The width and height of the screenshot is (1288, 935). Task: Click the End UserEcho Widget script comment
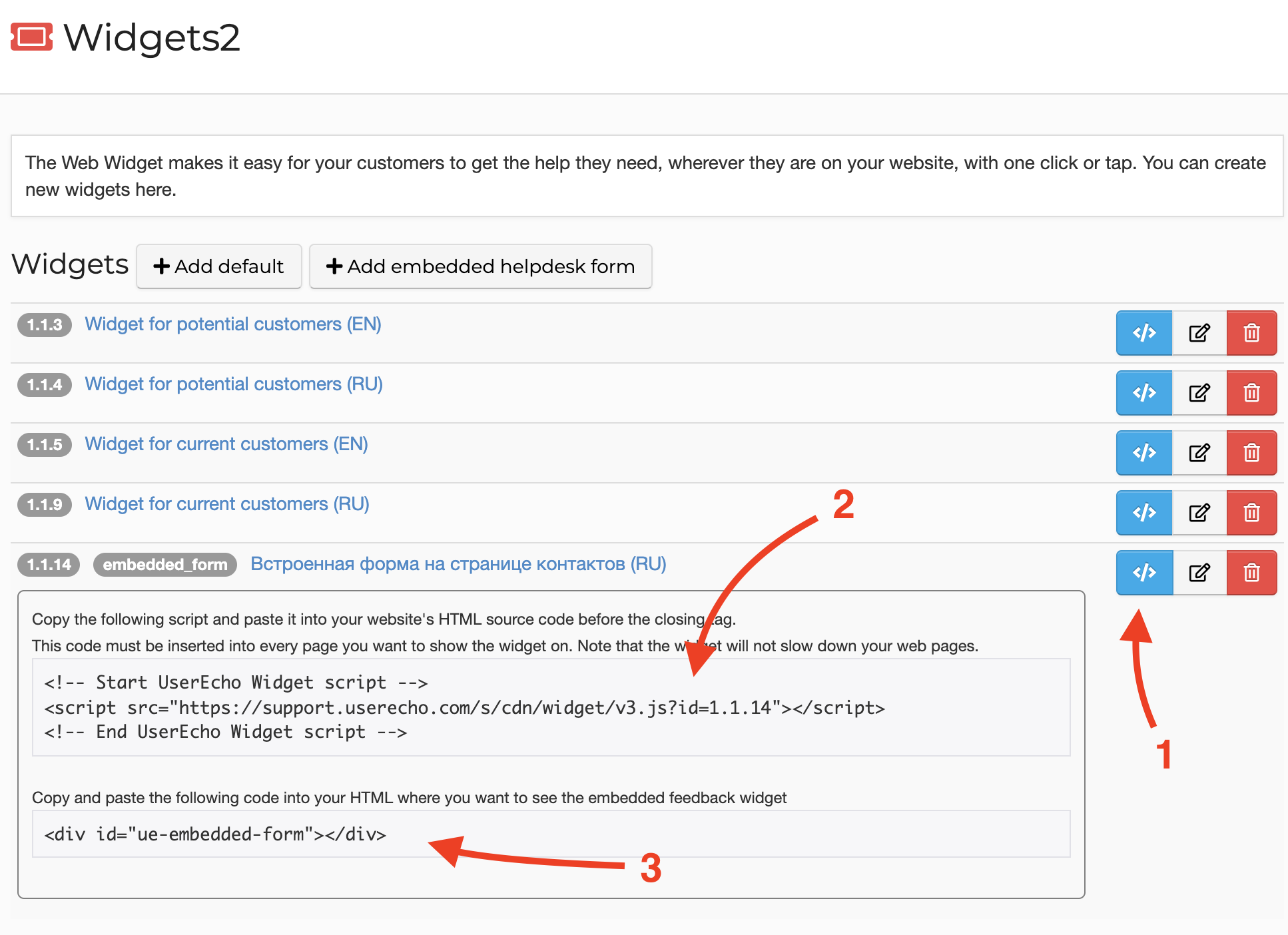[x=225, y=732]
